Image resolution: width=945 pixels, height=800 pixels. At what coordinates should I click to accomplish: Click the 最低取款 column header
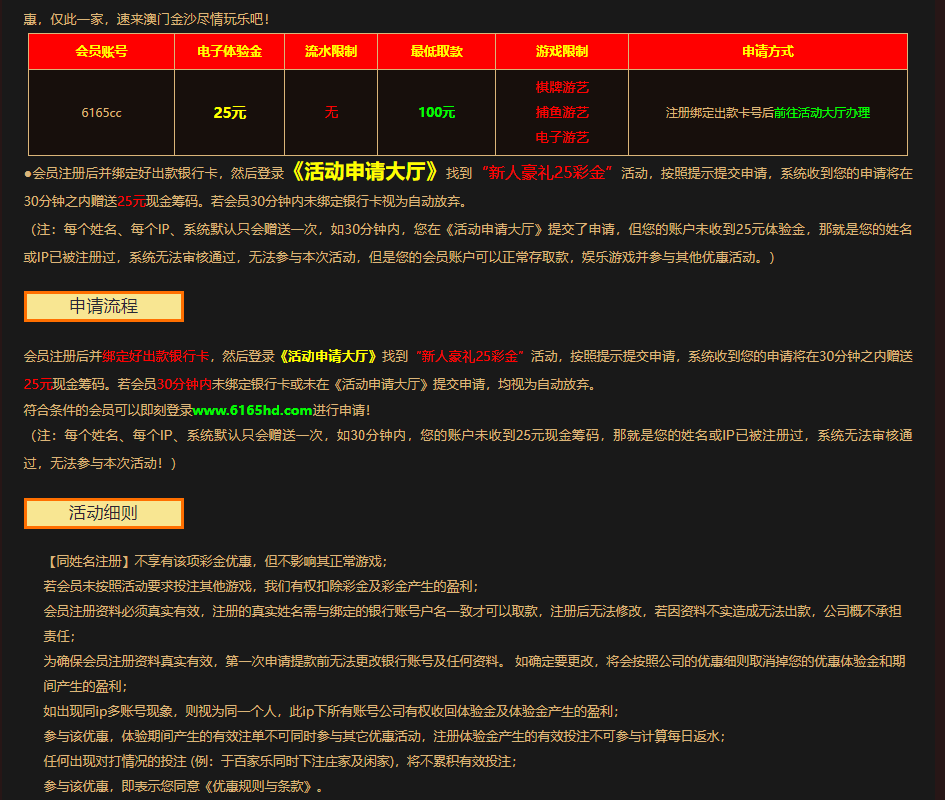click(x=437, y=51)
